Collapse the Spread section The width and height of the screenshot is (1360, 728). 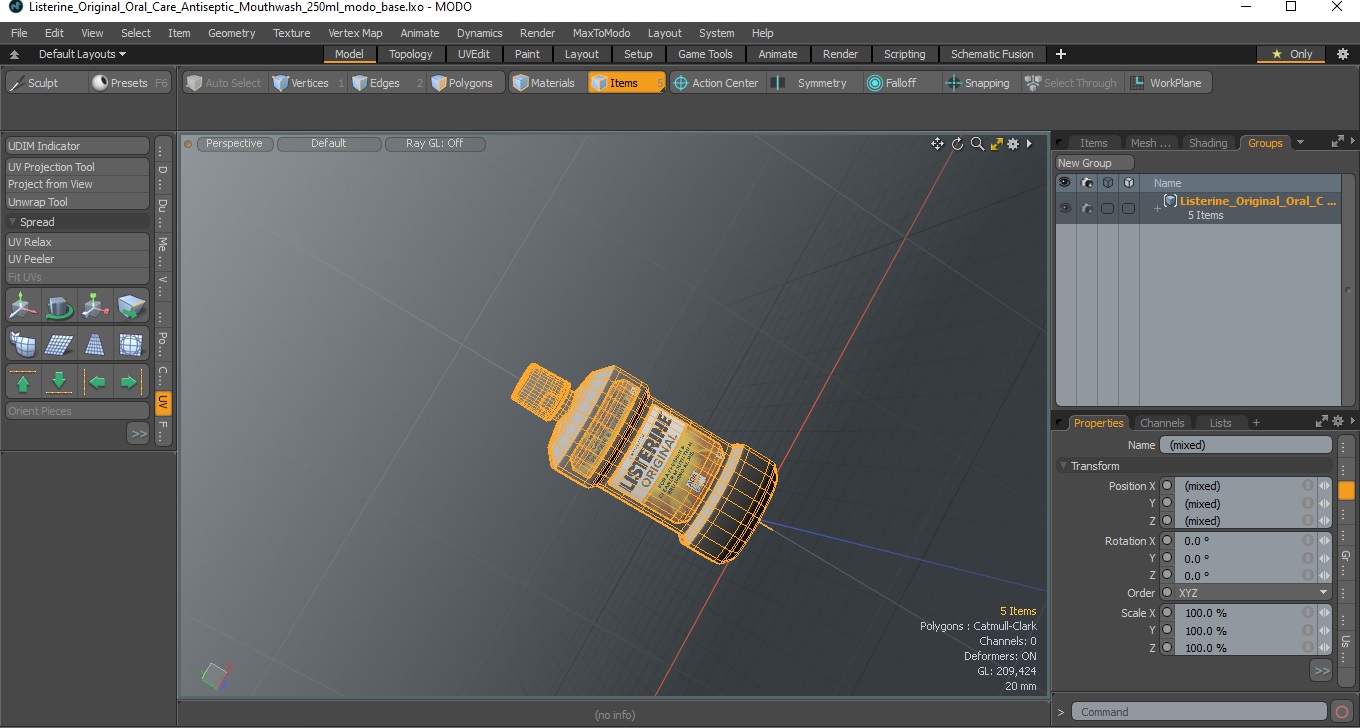click(12, 222)
